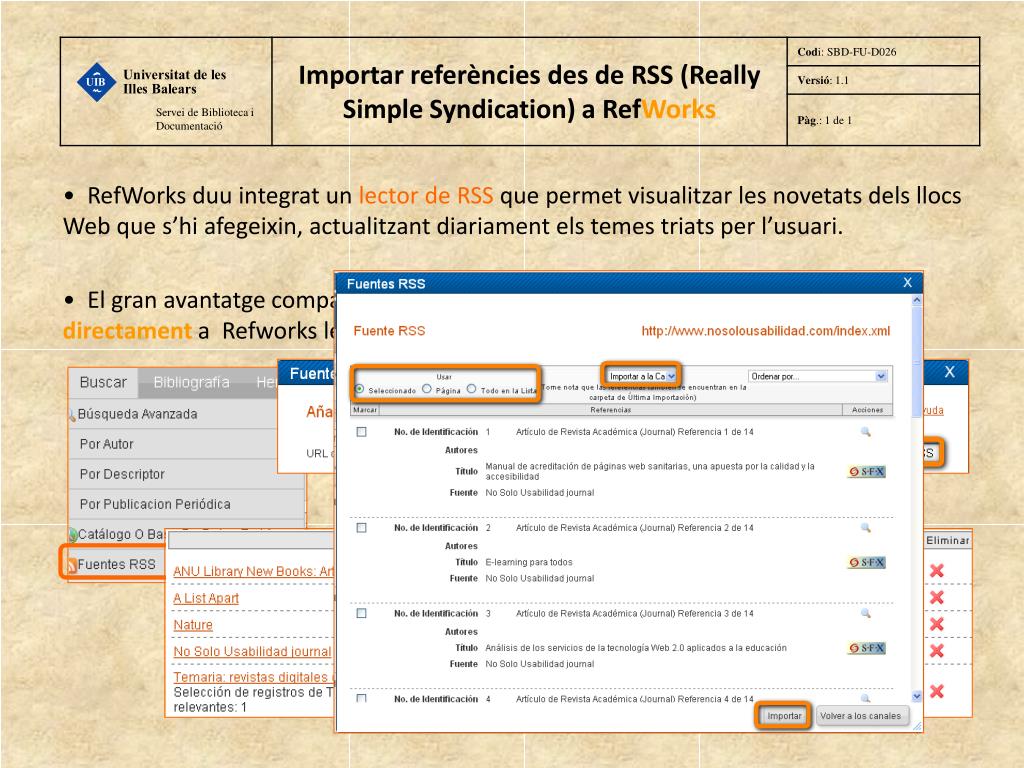
Task: Click the Fuentes RSS feed icon in menu
Action: (x=72, y=565)
